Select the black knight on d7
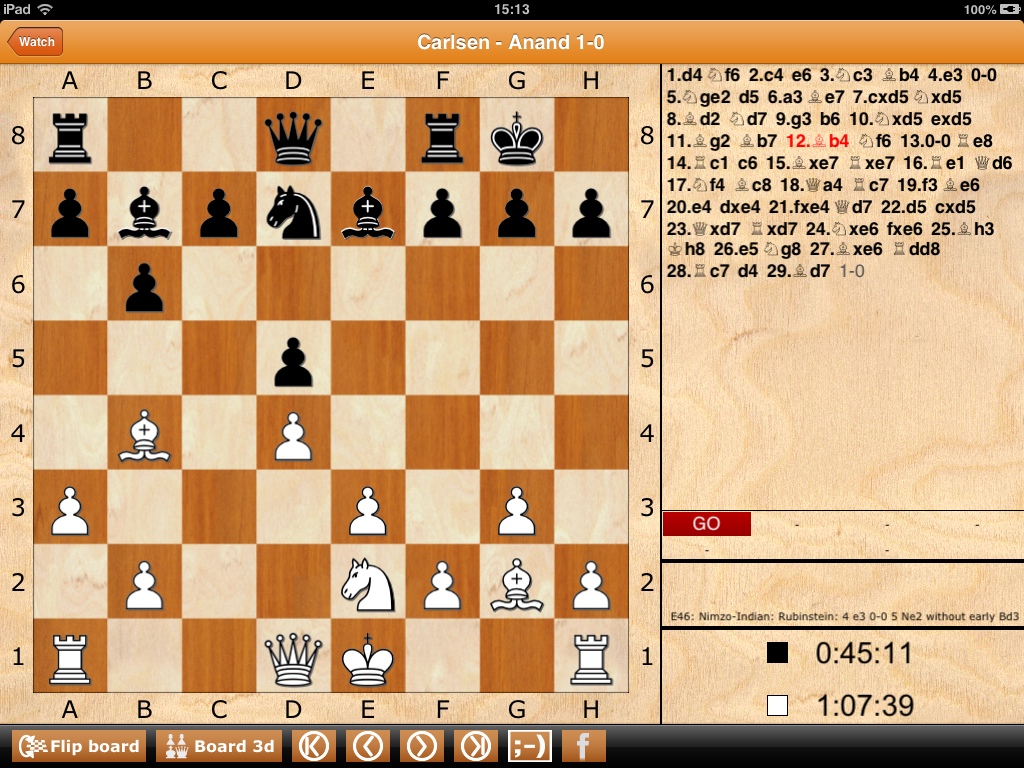The image size is (1024, 768). (x=294, y=209)
